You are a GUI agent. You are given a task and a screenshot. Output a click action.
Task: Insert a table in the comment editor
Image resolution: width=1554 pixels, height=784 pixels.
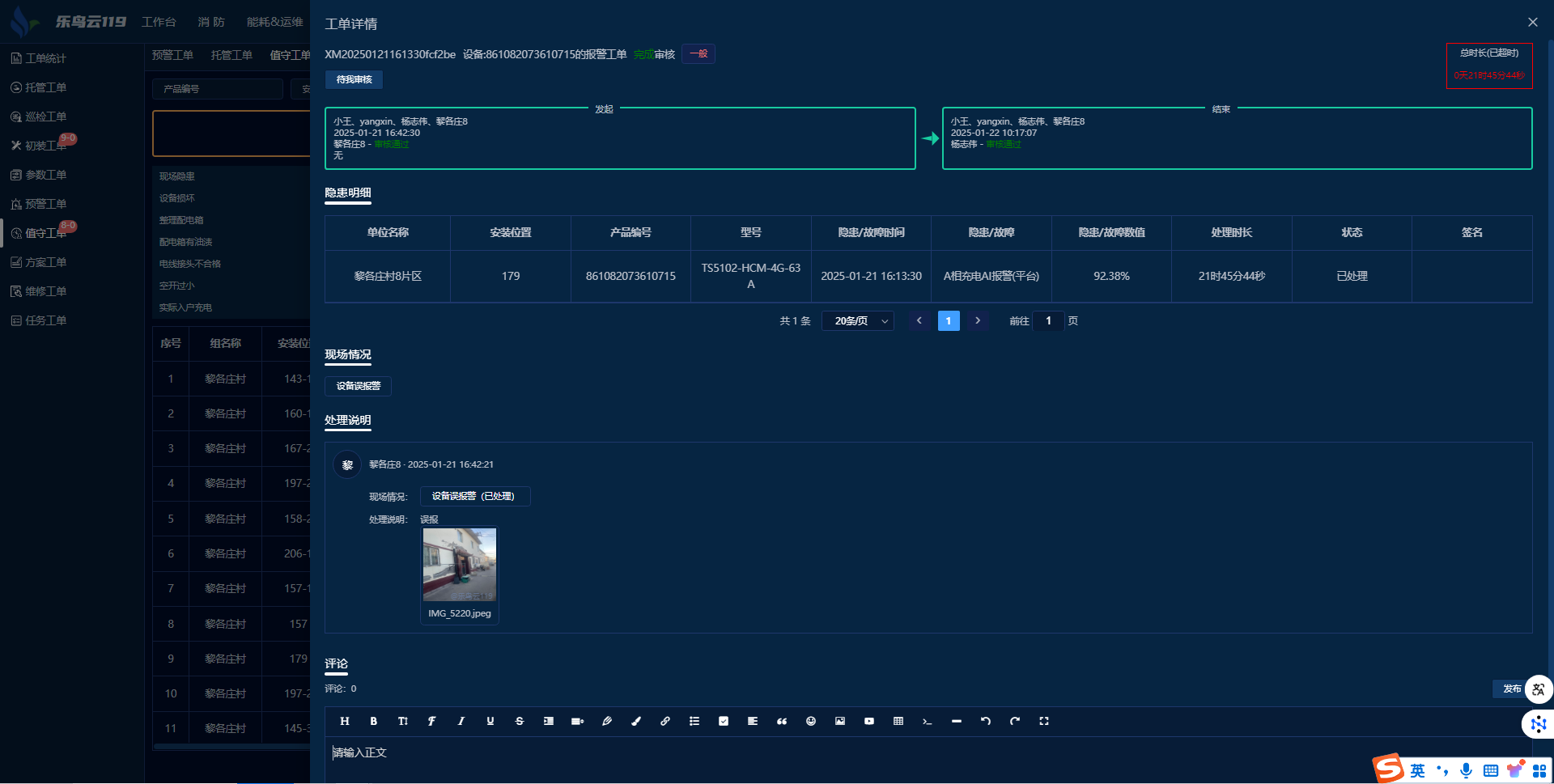(x=898, y=721)
